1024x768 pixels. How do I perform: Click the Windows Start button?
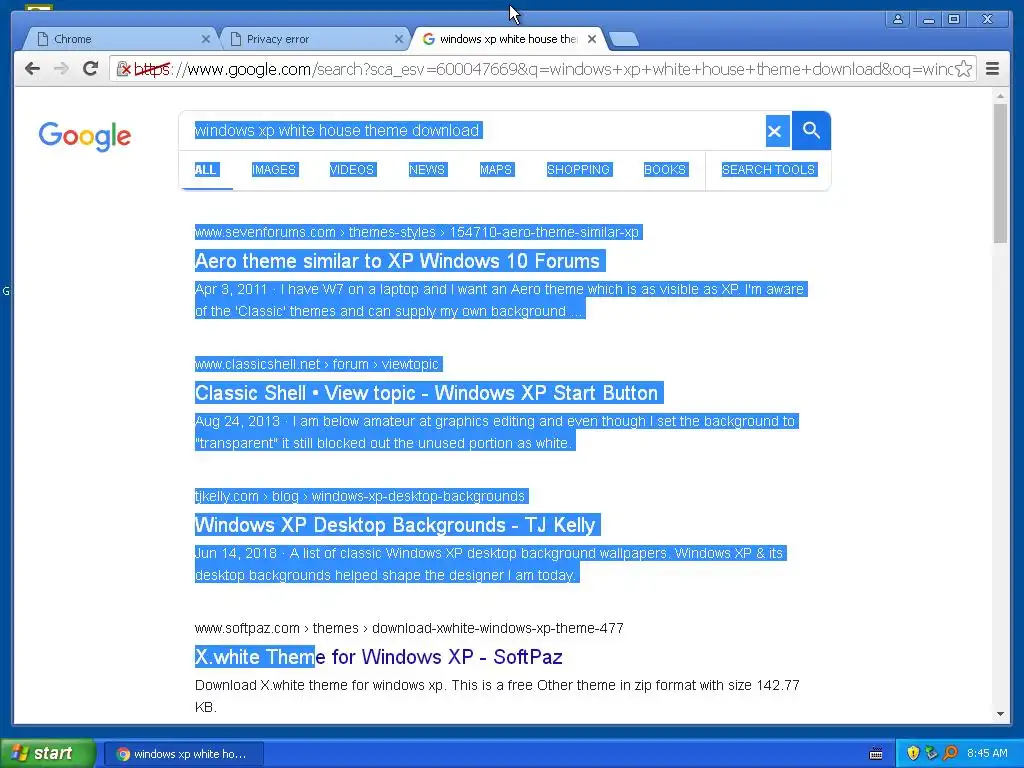pyautogui.click(x=48, y=753)
